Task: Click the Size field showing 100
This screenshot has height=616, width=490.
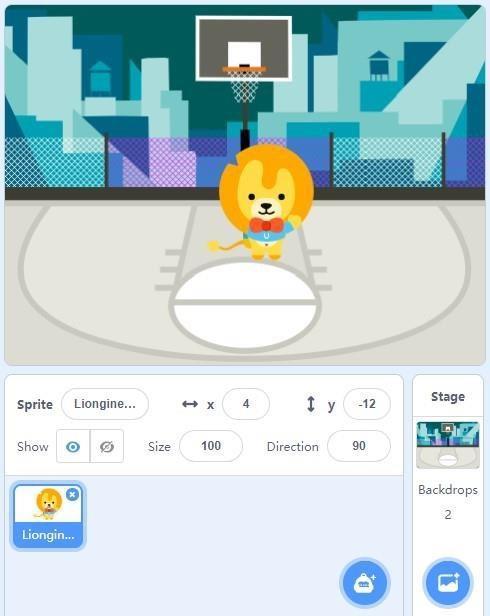Action: [x=211, y=446]
